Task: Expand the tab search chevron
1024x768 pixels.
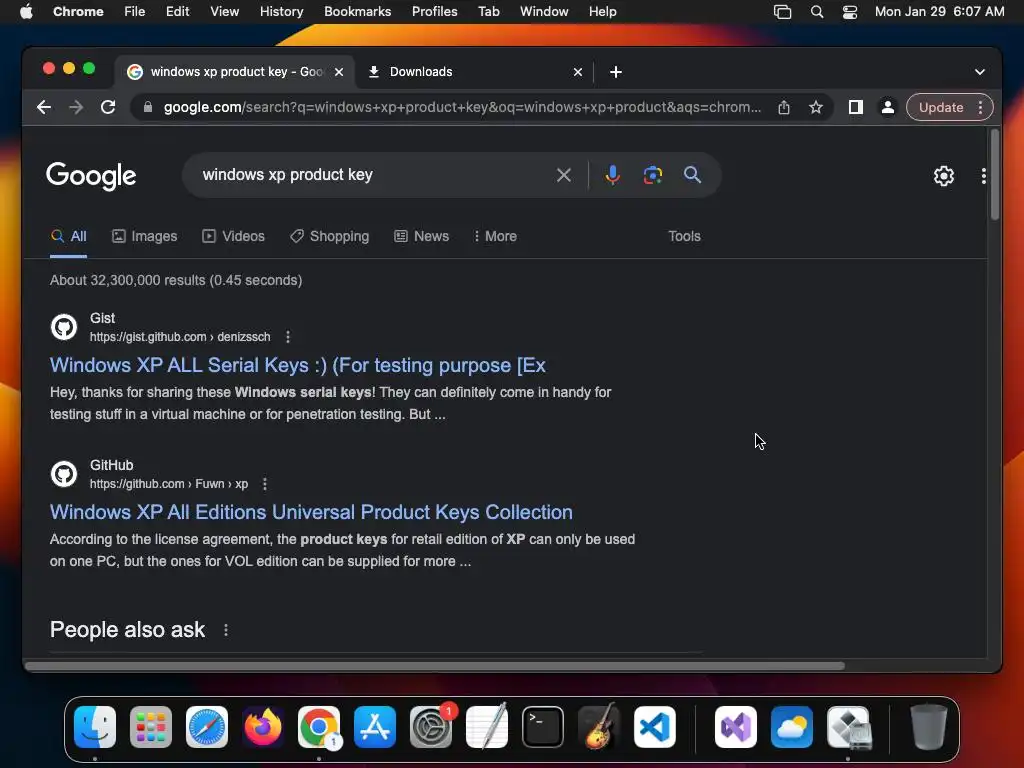Action: coord(980,72)
